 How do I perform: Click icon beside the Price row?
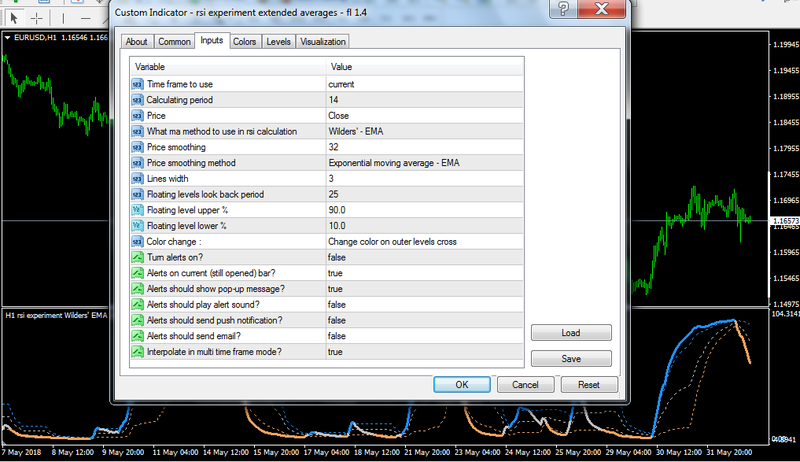pos(137,116)
